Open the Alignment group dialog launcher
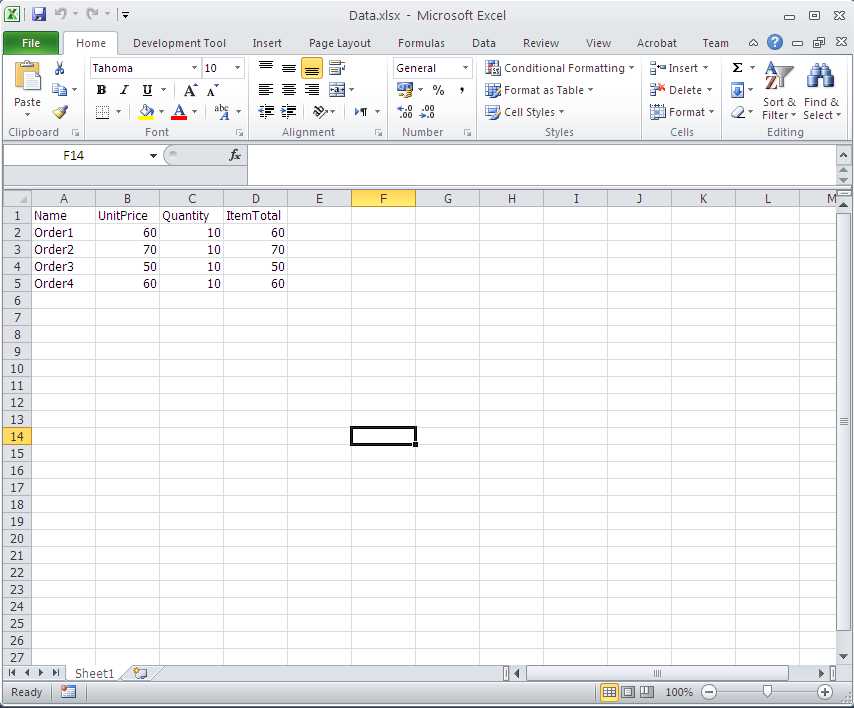854x708 pixels. point(379,132)
